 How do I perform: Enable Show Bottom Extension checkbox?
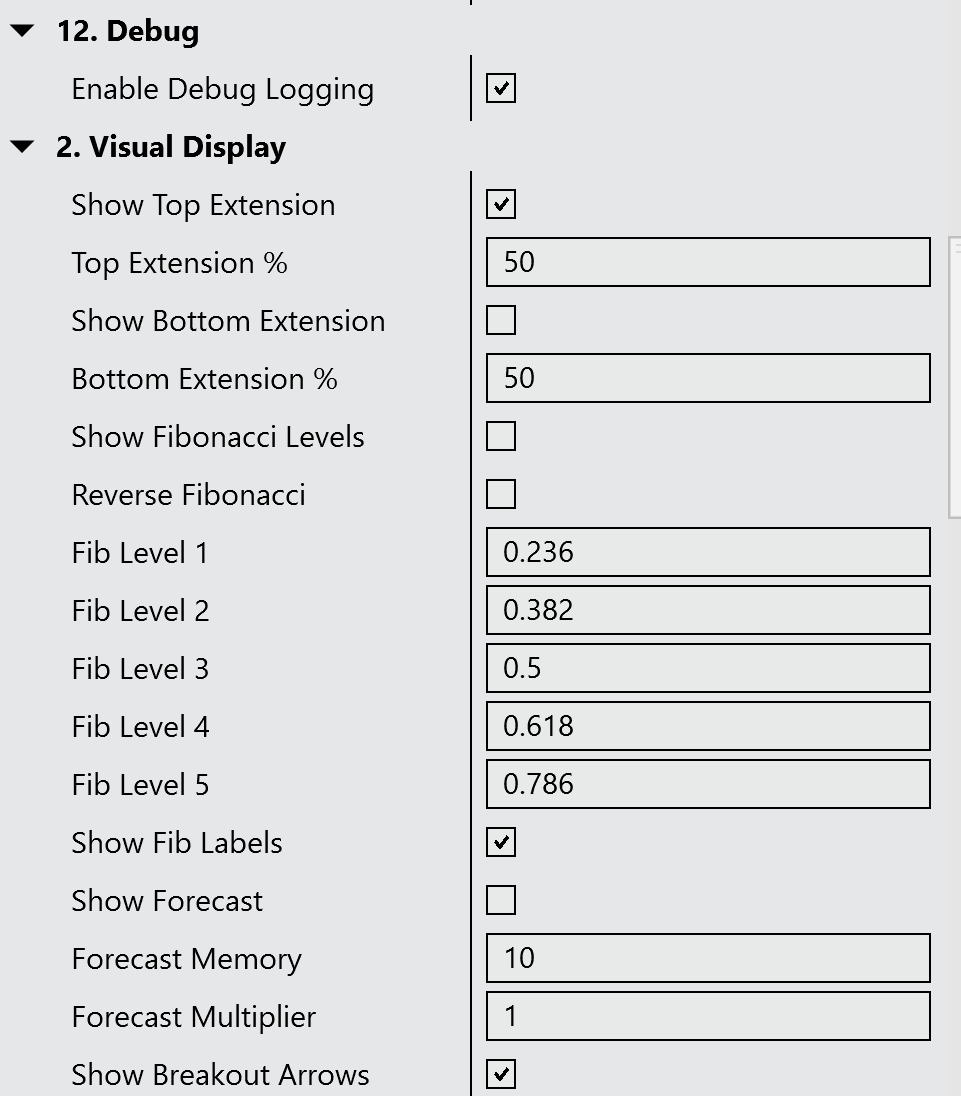[501, 321]
